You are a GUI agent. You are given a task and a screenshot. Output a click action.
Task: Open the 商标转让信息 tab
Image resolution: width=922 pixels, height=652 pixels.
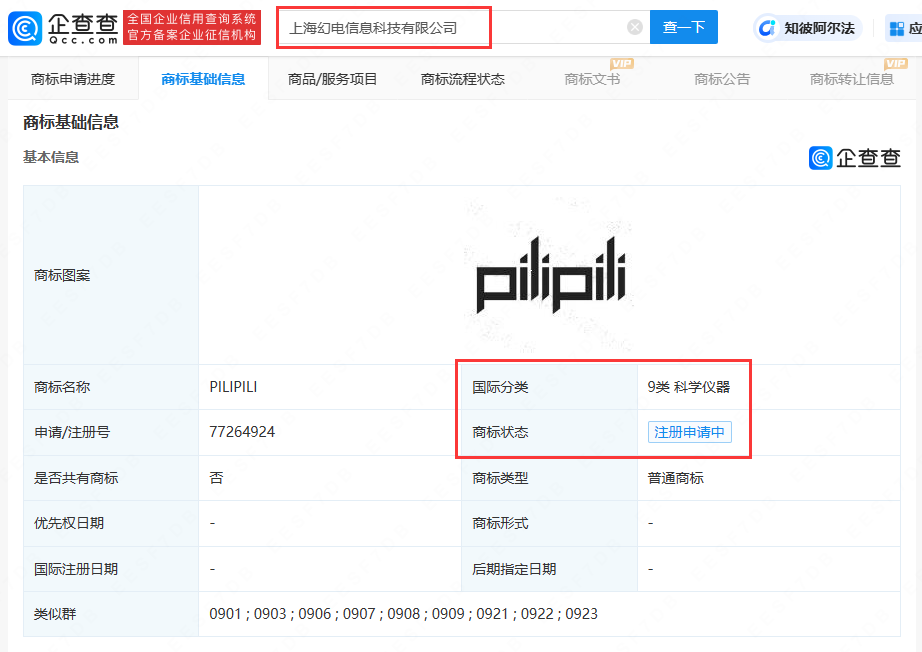[x=851, y=79]
